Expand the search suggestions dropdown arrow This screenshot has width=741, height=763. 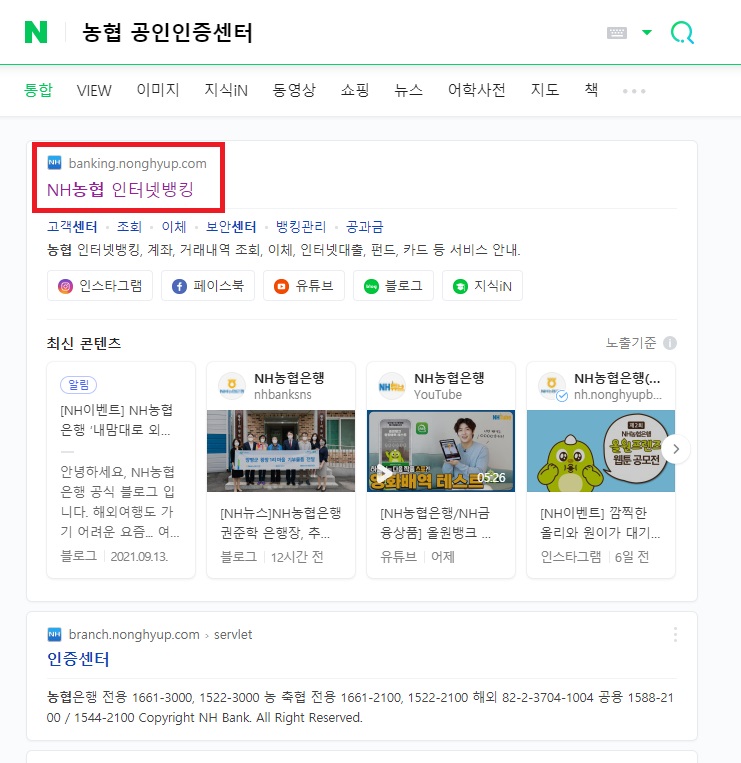pyautogui.click(x=647, y=33)
